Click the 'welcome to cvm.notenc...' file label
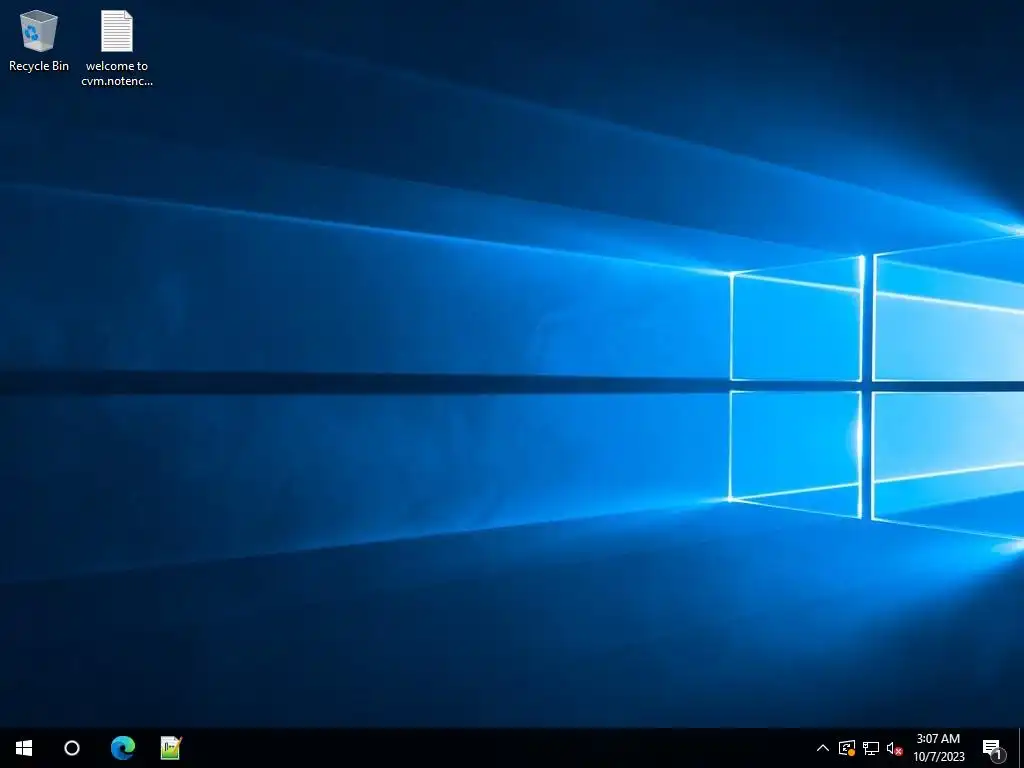Image resolution: width=1024 pixels, height=768 pixels. 117,73
